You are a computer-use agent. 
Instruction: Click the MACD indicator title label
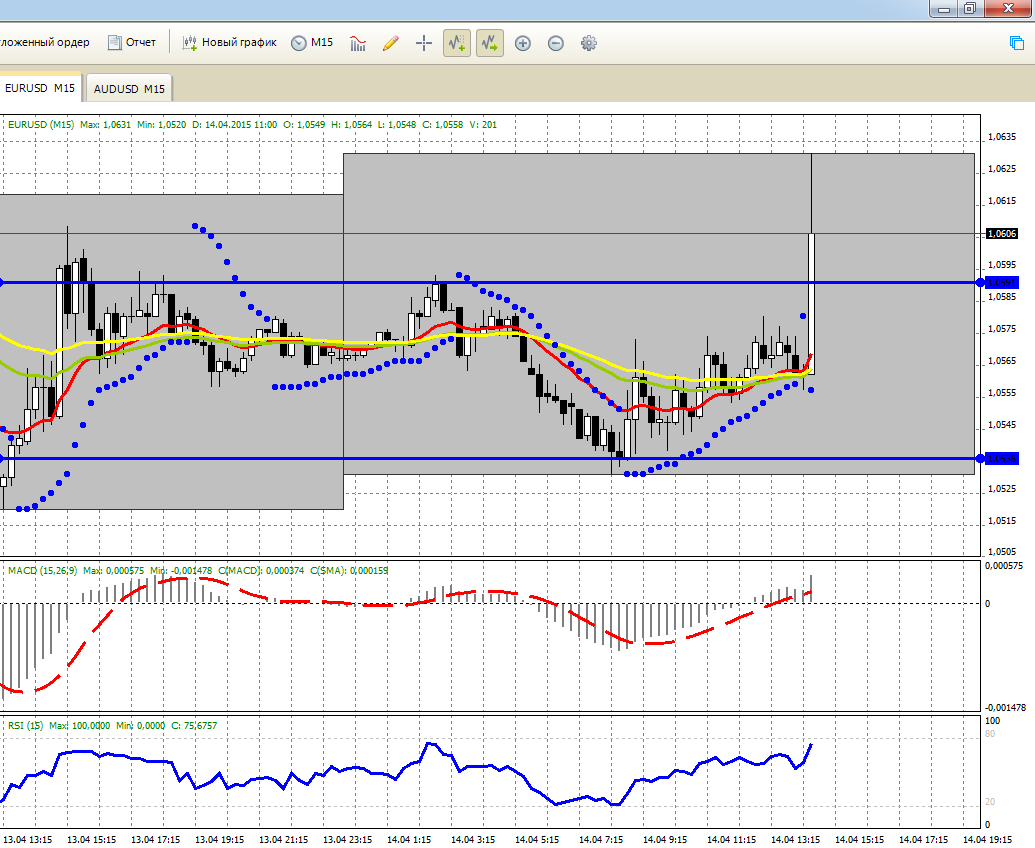pyautogui.click(x=42, y=570)
